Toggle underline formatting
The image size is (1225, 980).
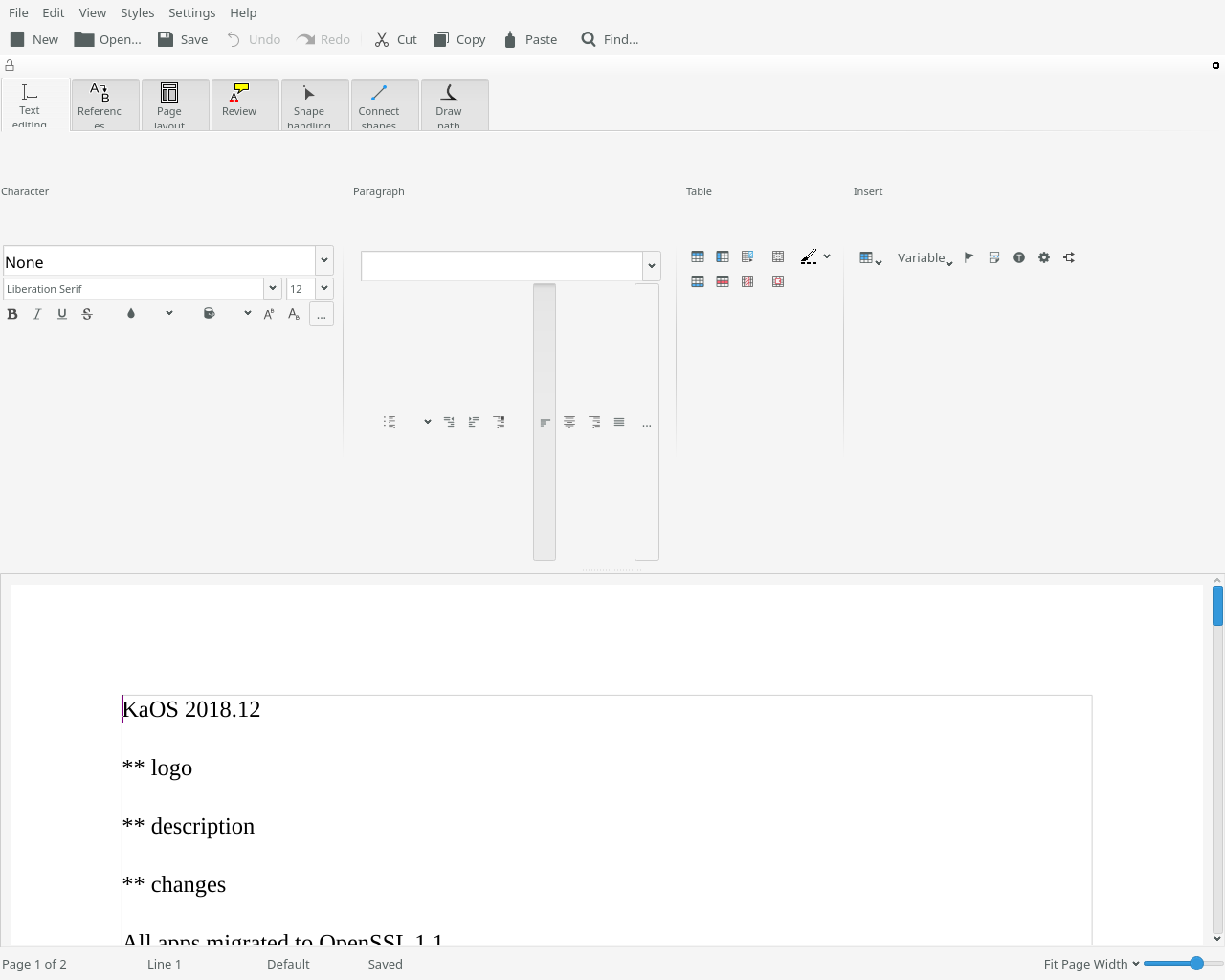pos(62,314)
